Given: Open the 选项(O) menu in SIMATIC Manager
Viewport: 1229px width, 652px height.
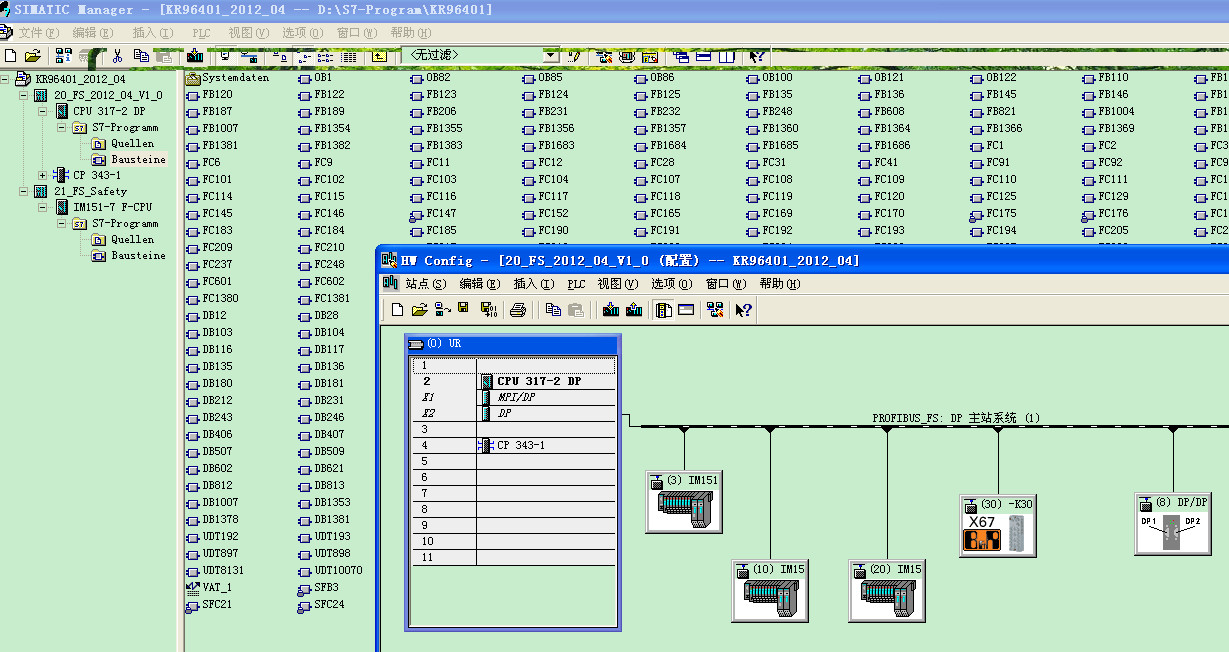Looking at the screenshot, I should tap(302, 33).
